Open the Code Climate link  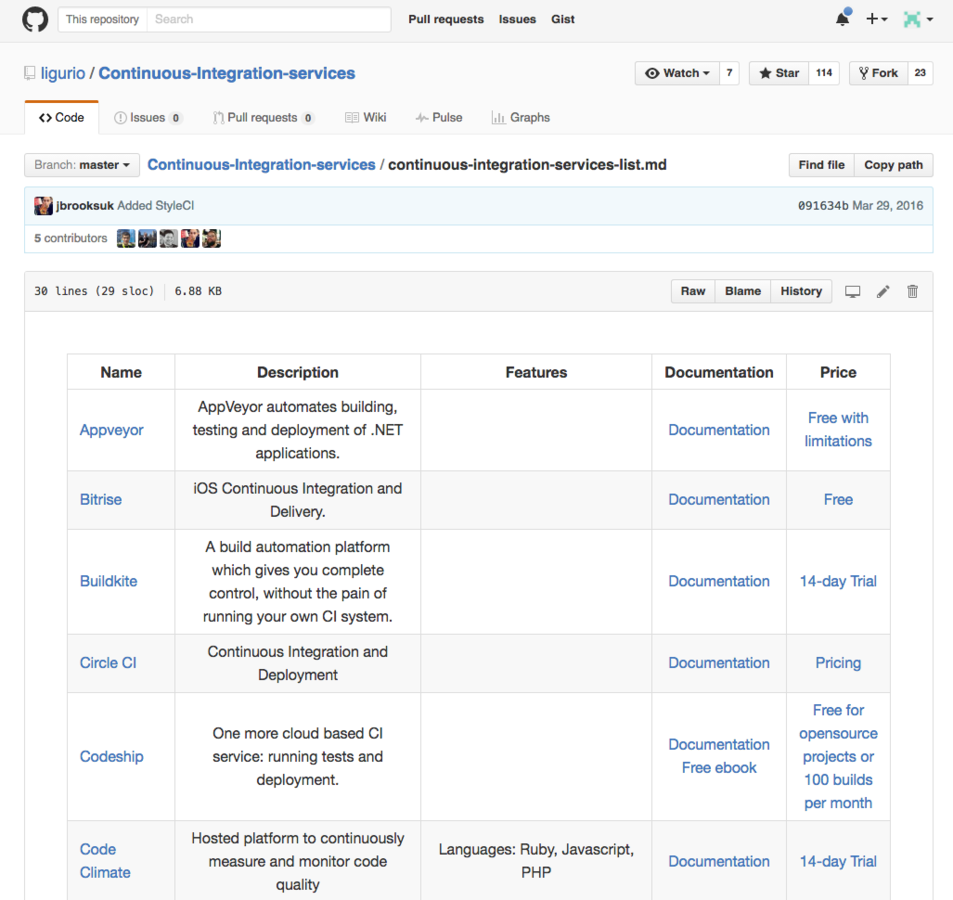pyautogui.click(x=105, y=861)
